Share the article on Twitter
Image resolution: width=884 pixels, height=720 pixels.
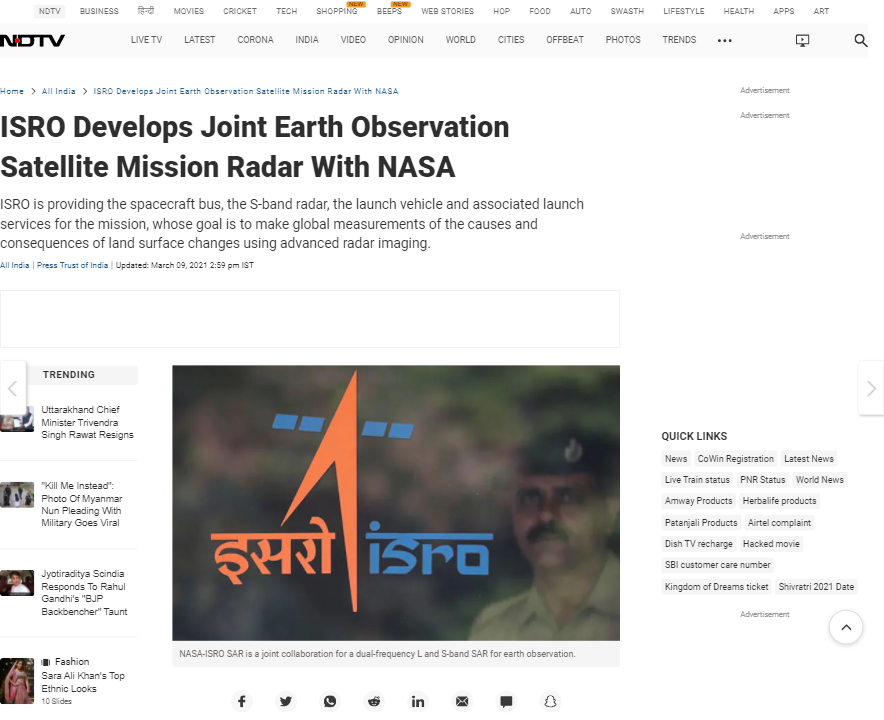point(285,701)
